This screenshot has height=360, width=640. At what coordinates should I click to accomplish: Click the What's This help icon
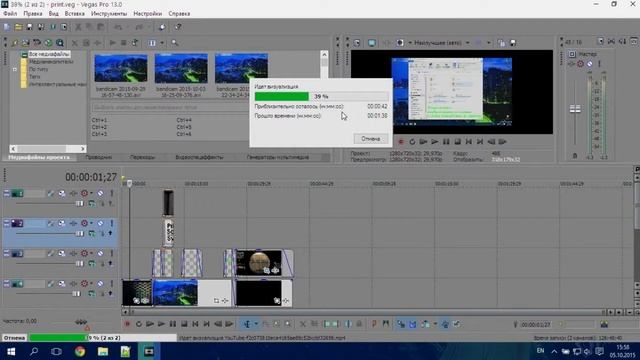(178, 27)
